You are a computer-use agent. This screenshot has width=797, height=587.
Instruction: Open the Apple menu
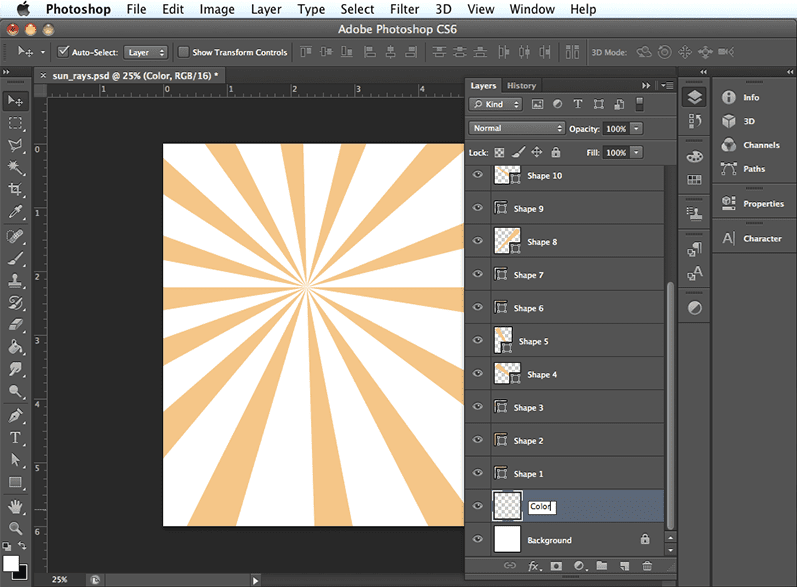(x=23, y=9)
